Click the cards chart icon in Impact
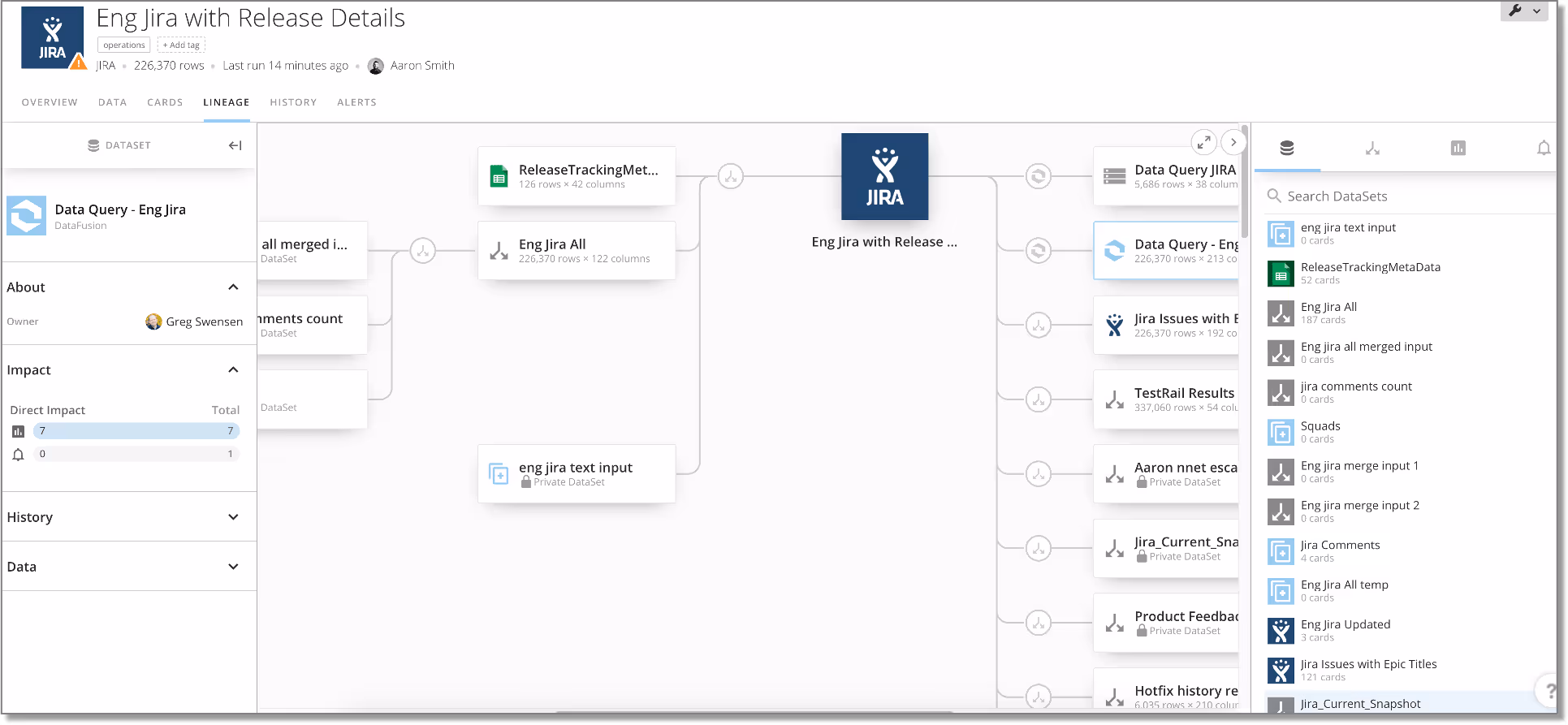Screen dimensions: 1568x725 (x=18, y=431)
